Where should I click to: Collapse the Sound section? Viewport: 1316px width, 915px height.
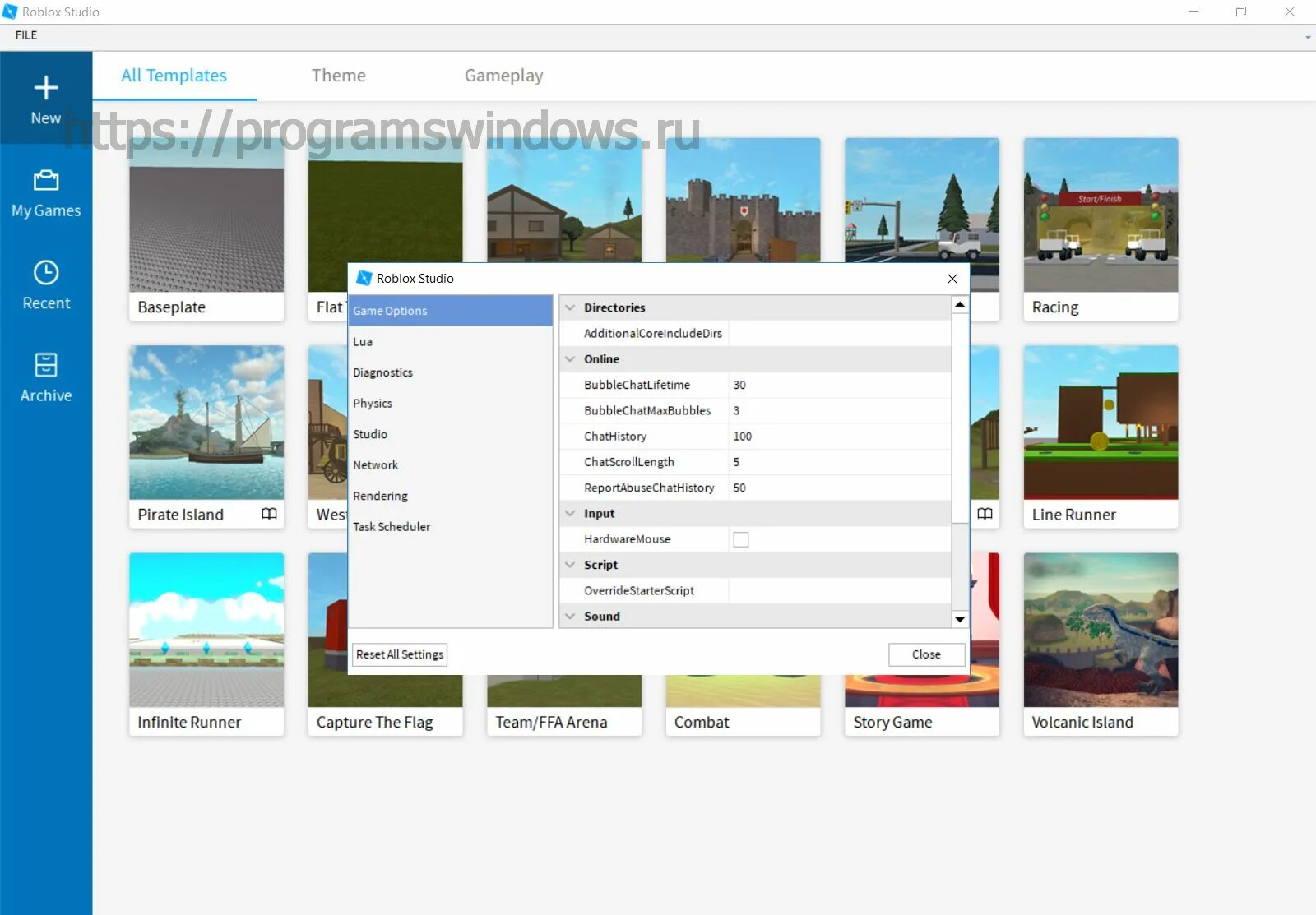(x=570, y=617)
